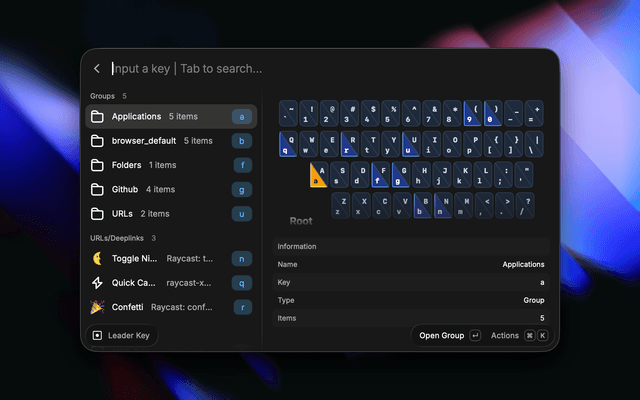
Task: Click the Return key badge beside Open Group
Action: pos(475,336)
